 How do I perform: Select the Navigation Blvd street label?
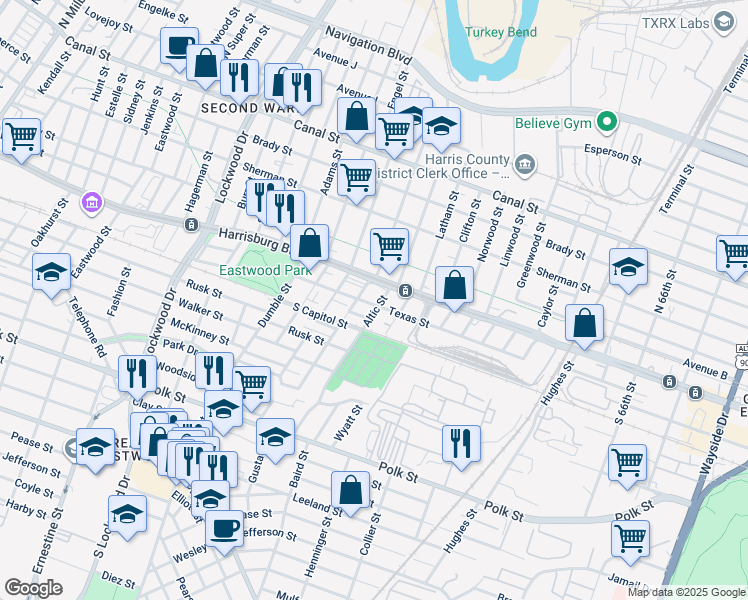click(369, 45)
